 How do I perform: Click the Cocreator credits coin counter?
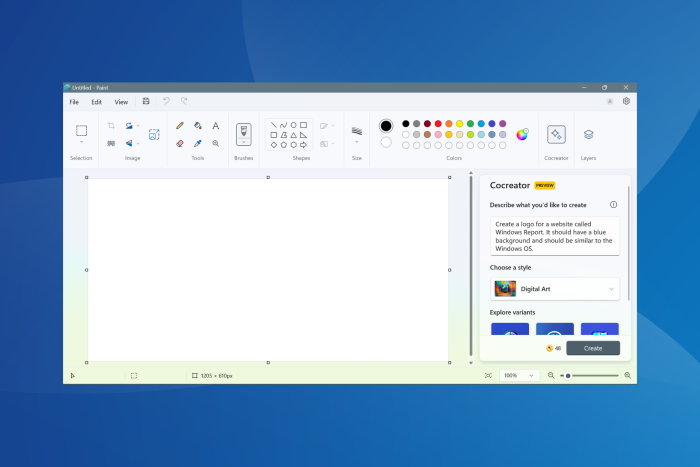coord(554,348)
